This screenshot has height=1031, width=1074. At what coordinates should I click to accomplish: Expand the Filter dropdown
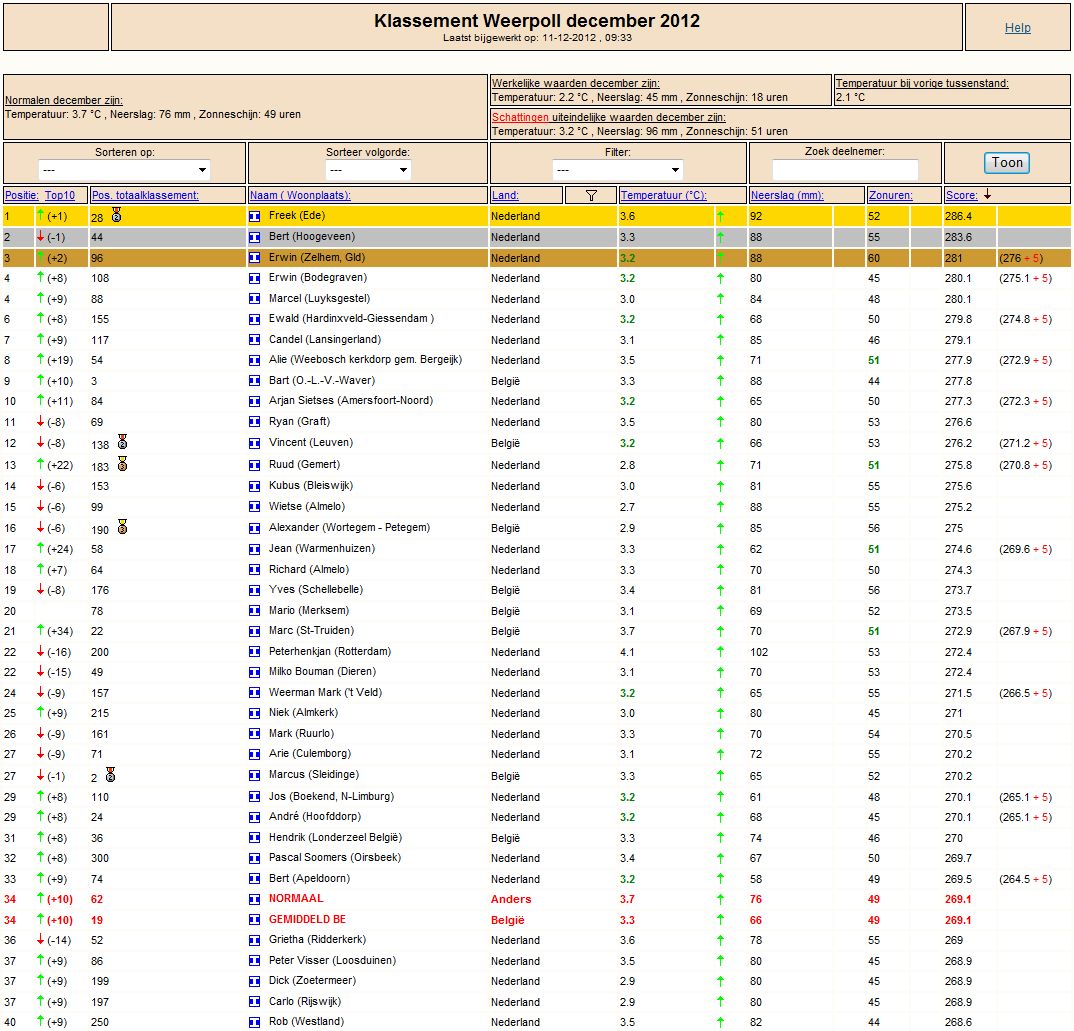tap(618, 170)
